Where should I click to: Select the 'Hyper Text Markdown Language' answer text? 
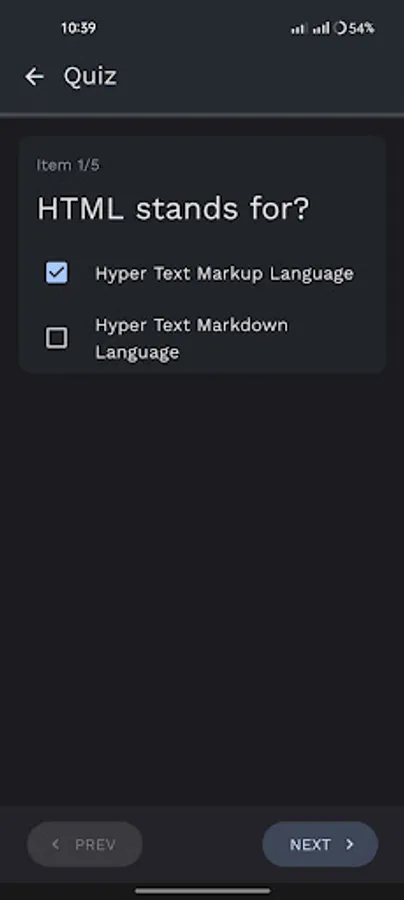pos(192,338)
